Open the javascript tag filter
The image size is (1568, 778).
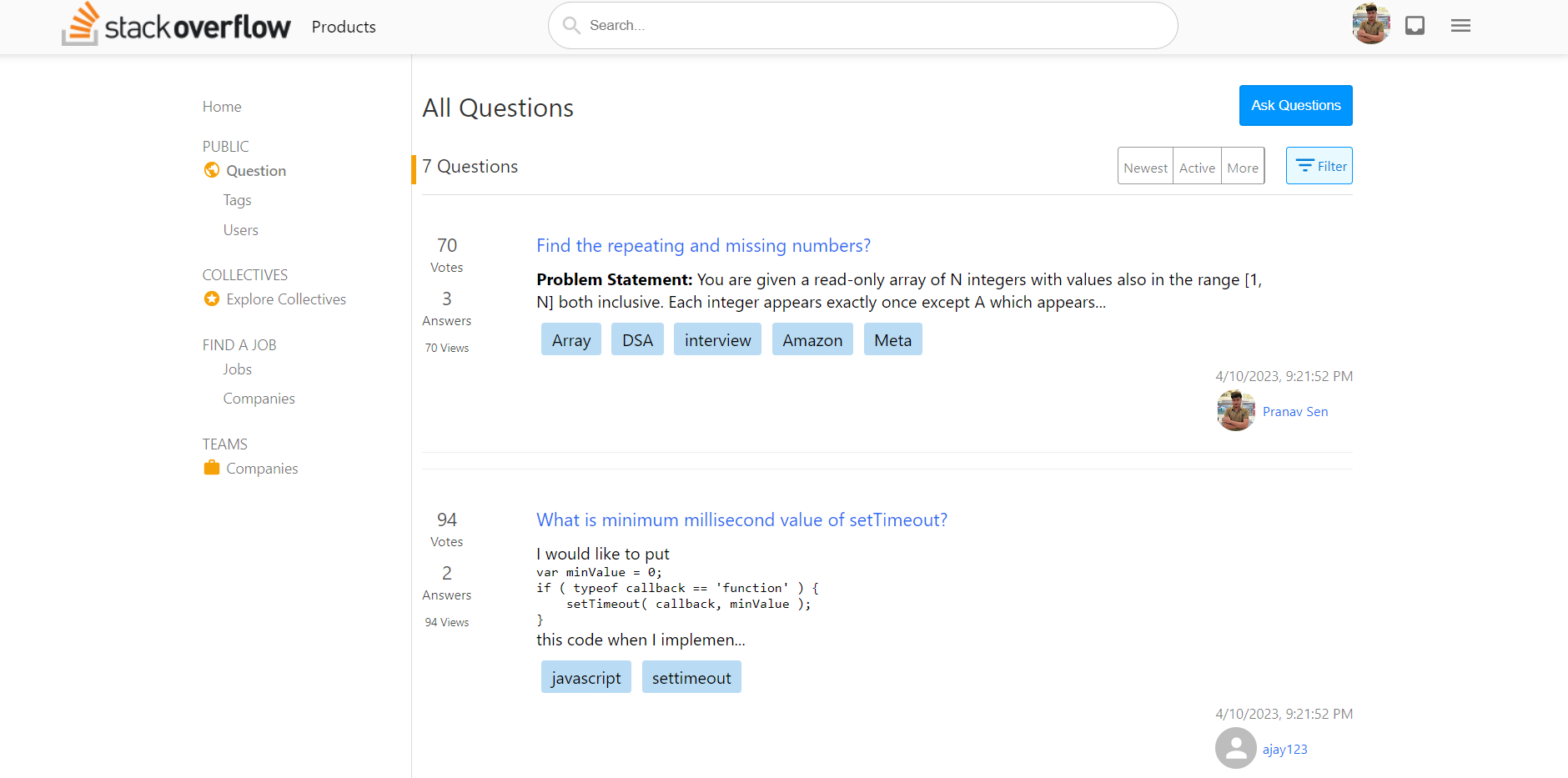point(585,676)
